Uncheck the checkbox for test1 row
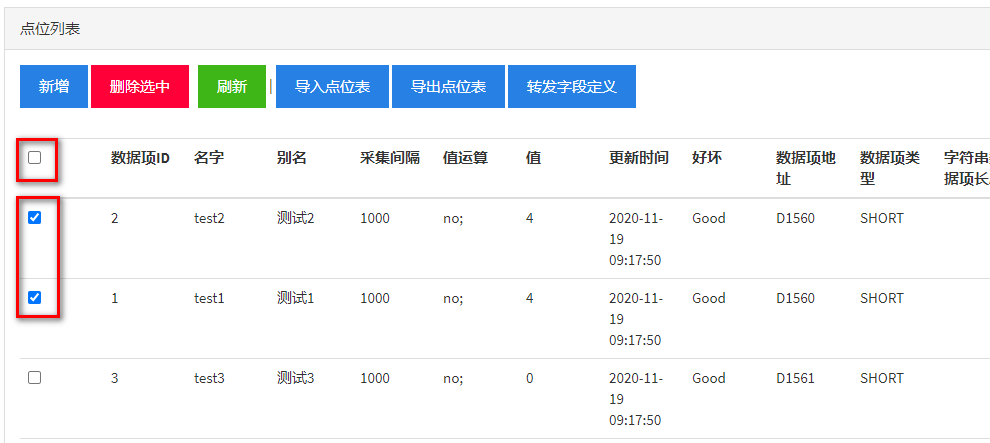The height and width of the screenshot is (443, 990). (35, 298)
